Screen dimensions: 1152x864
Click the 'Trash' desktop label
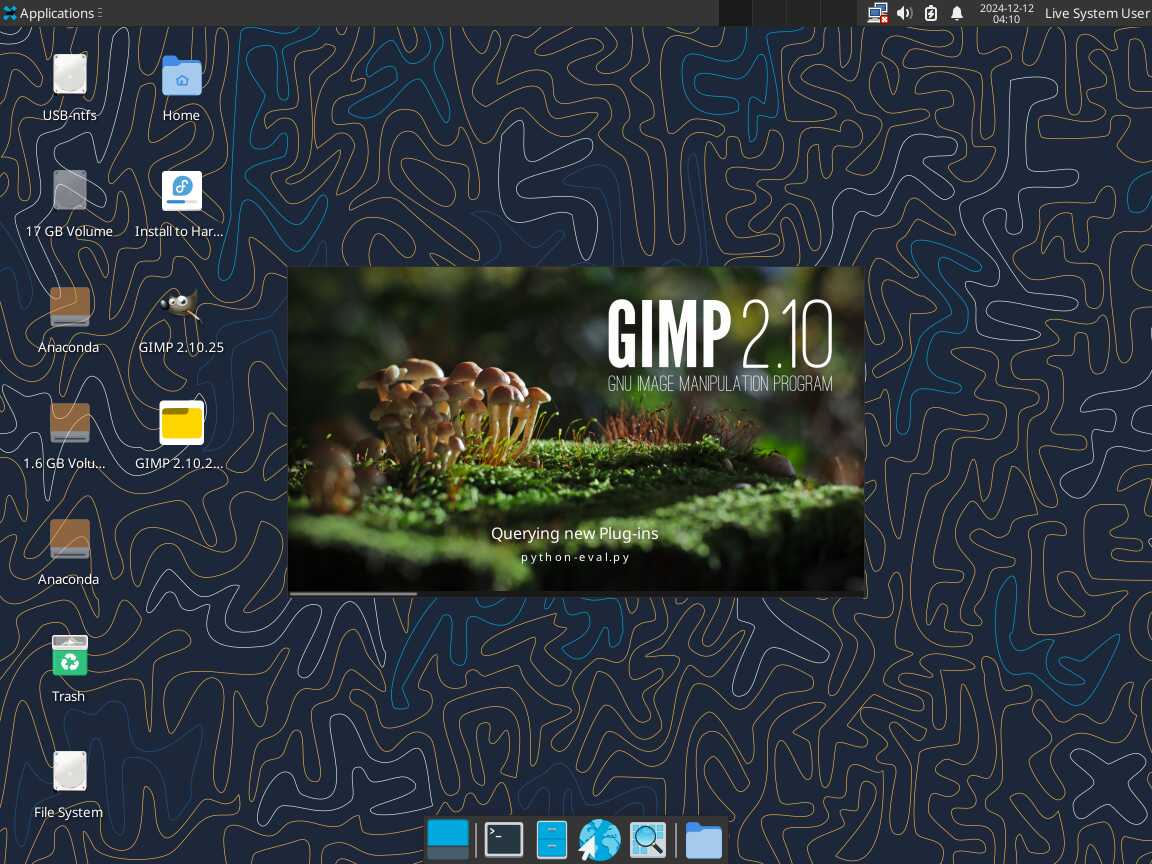point(68,696)
